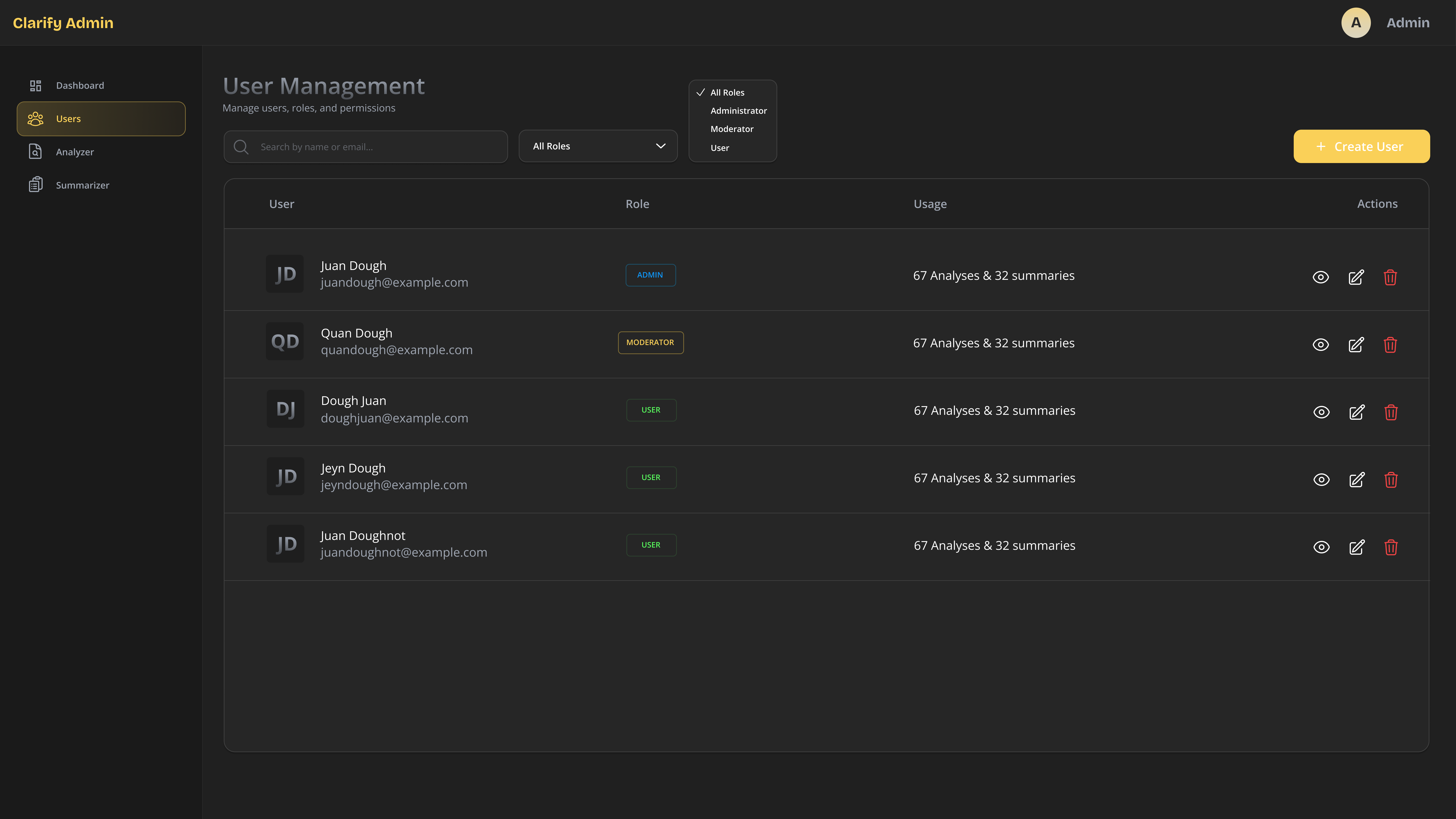Delete user Juan Doughnot with trash icon

(1391, 547)
